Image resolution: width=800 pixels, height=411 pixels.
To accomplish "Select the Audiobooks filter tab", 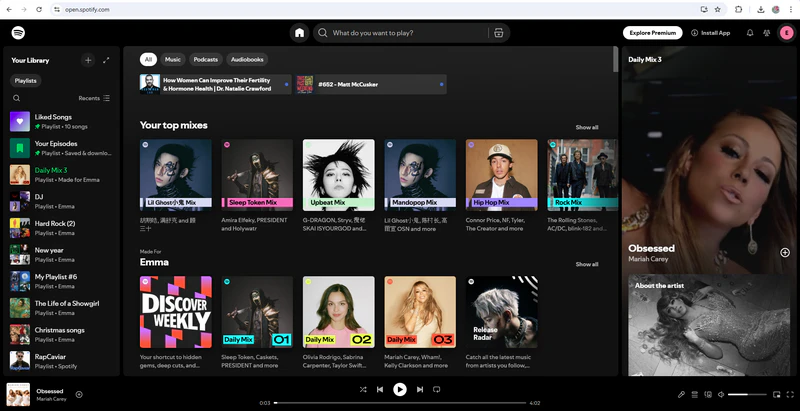I will pyautogui.click(x=247, y=60).
